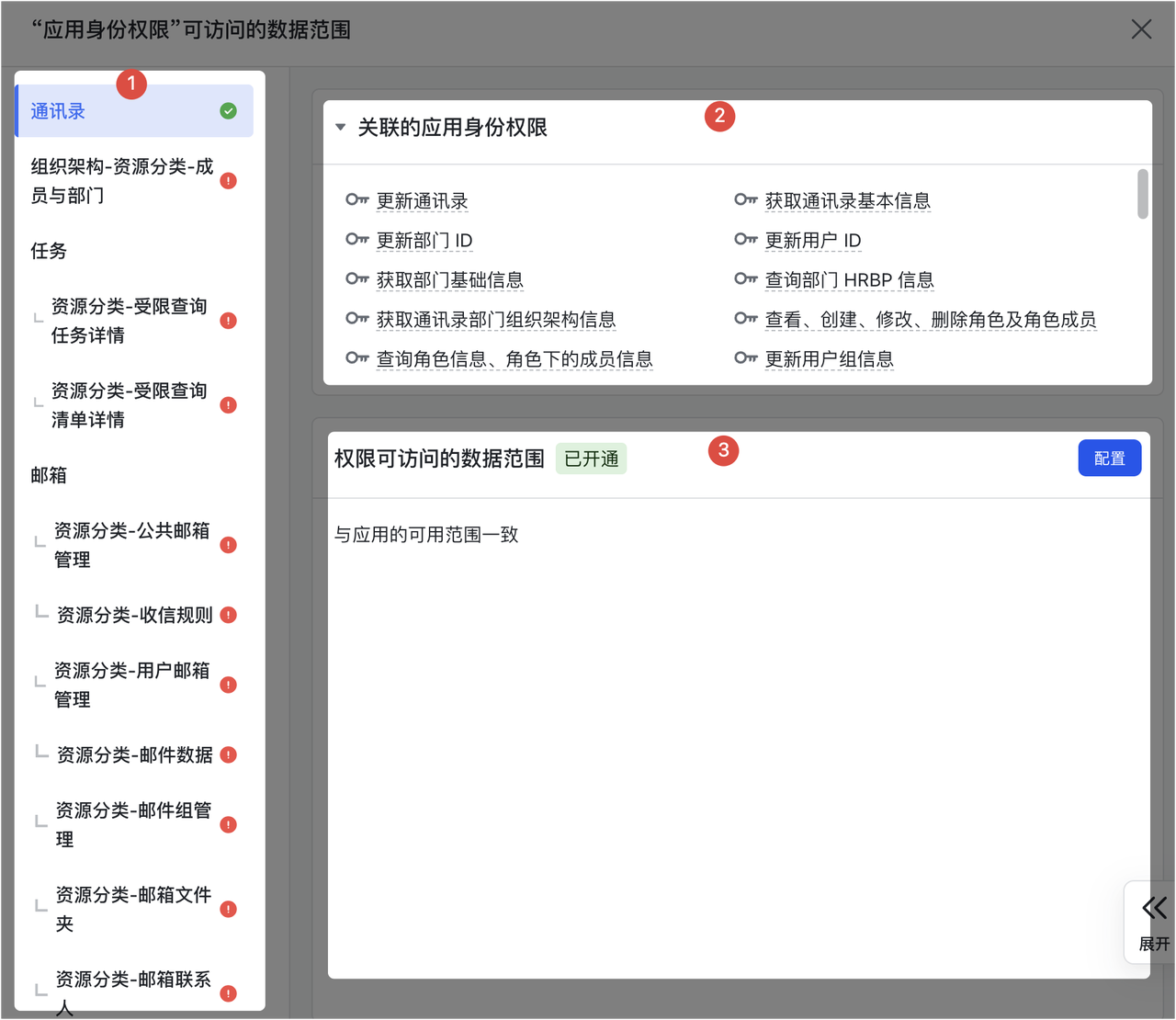Select 任务 category in the sidebar

49,251
